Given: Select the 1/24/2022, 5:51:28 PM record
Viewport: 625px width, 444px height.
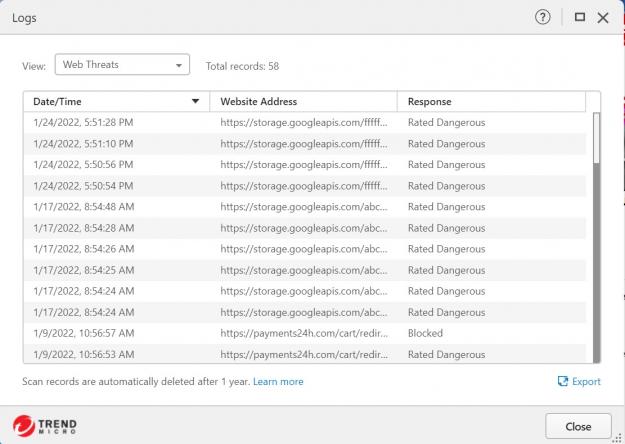Looking at the screenshot, I should point(305,122).
